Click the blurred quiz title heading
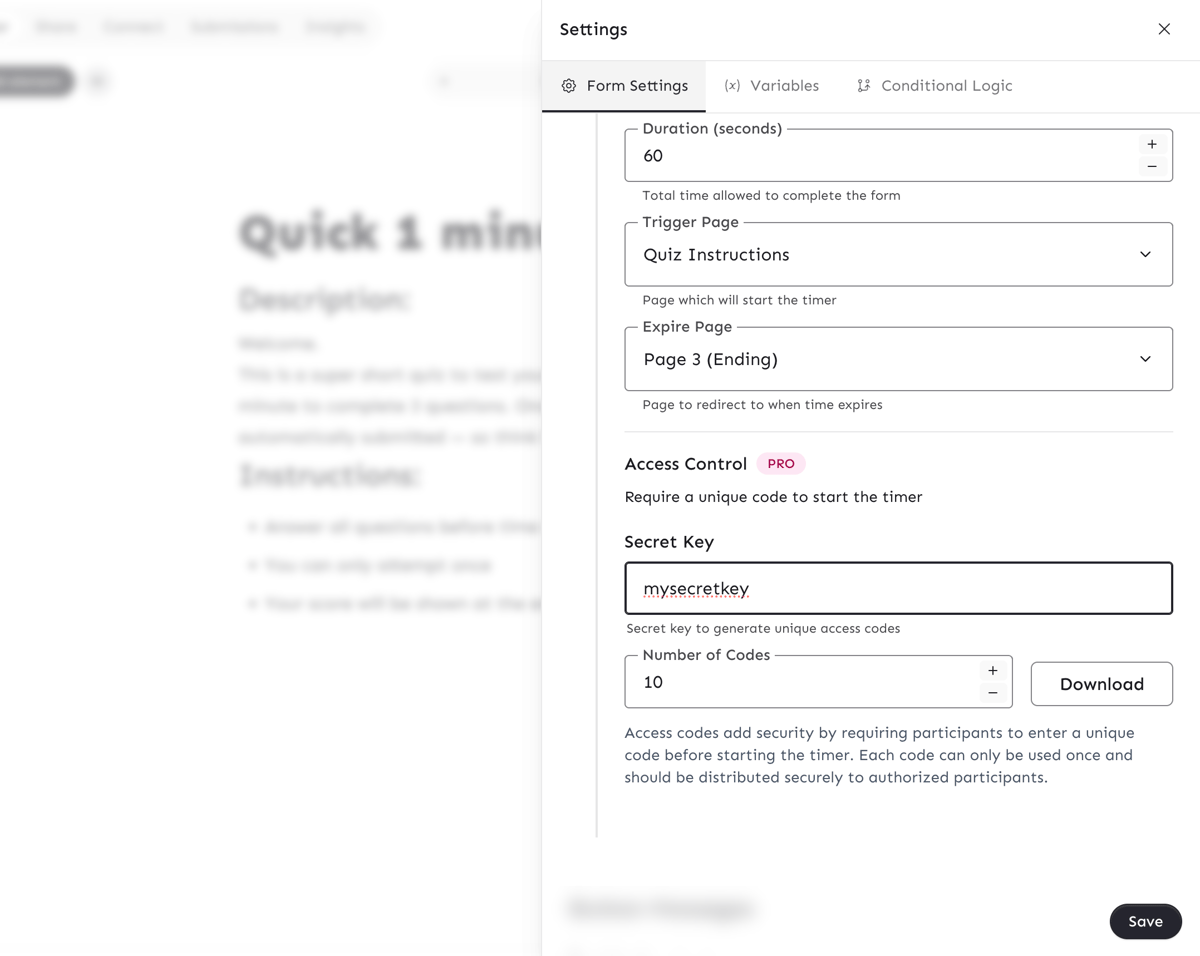This screenshot has height=956, width=1200. tap(390, 234)
